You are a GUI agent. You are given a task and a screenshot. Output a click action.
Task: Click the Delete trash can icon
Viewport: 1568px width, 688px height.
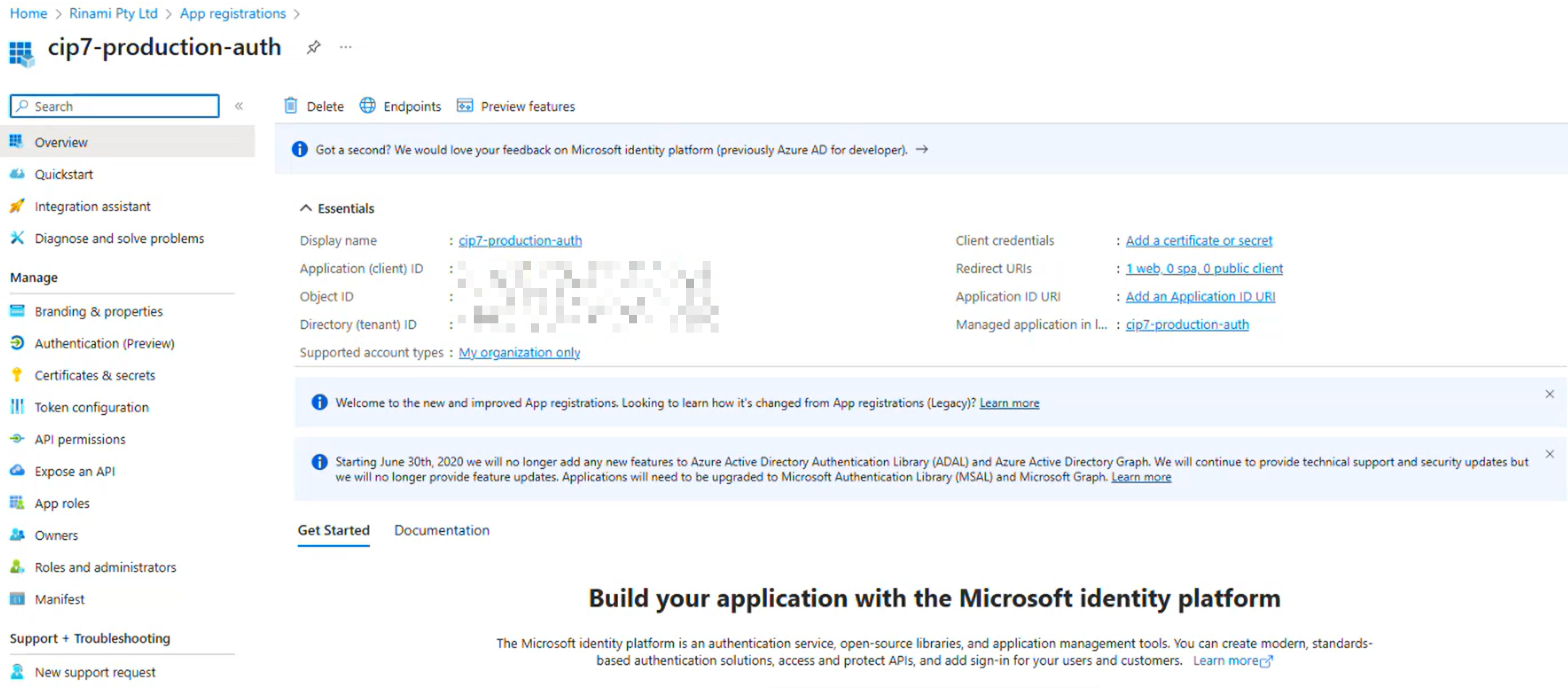click(x=291, y=106)
